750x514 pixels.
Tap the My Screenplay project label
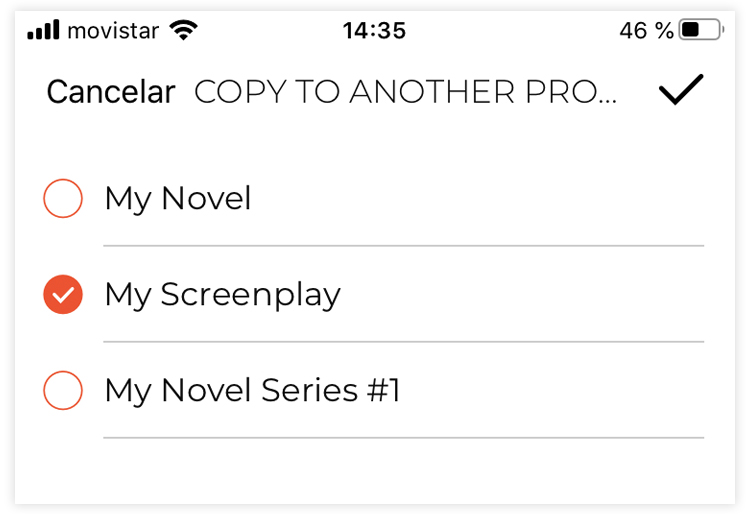[222, 295]
